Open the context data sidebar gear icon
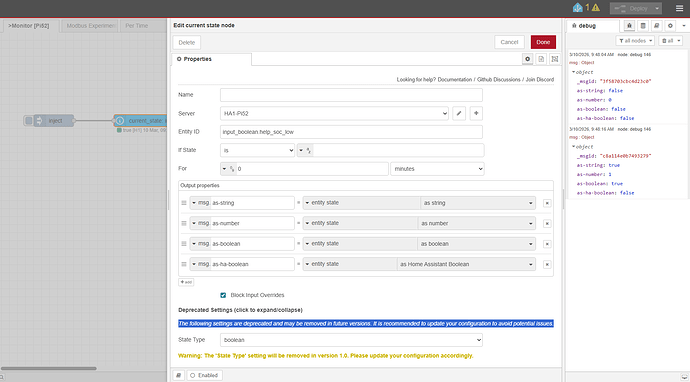The width and height of the screenshot is (690, 382). (670, 26)
